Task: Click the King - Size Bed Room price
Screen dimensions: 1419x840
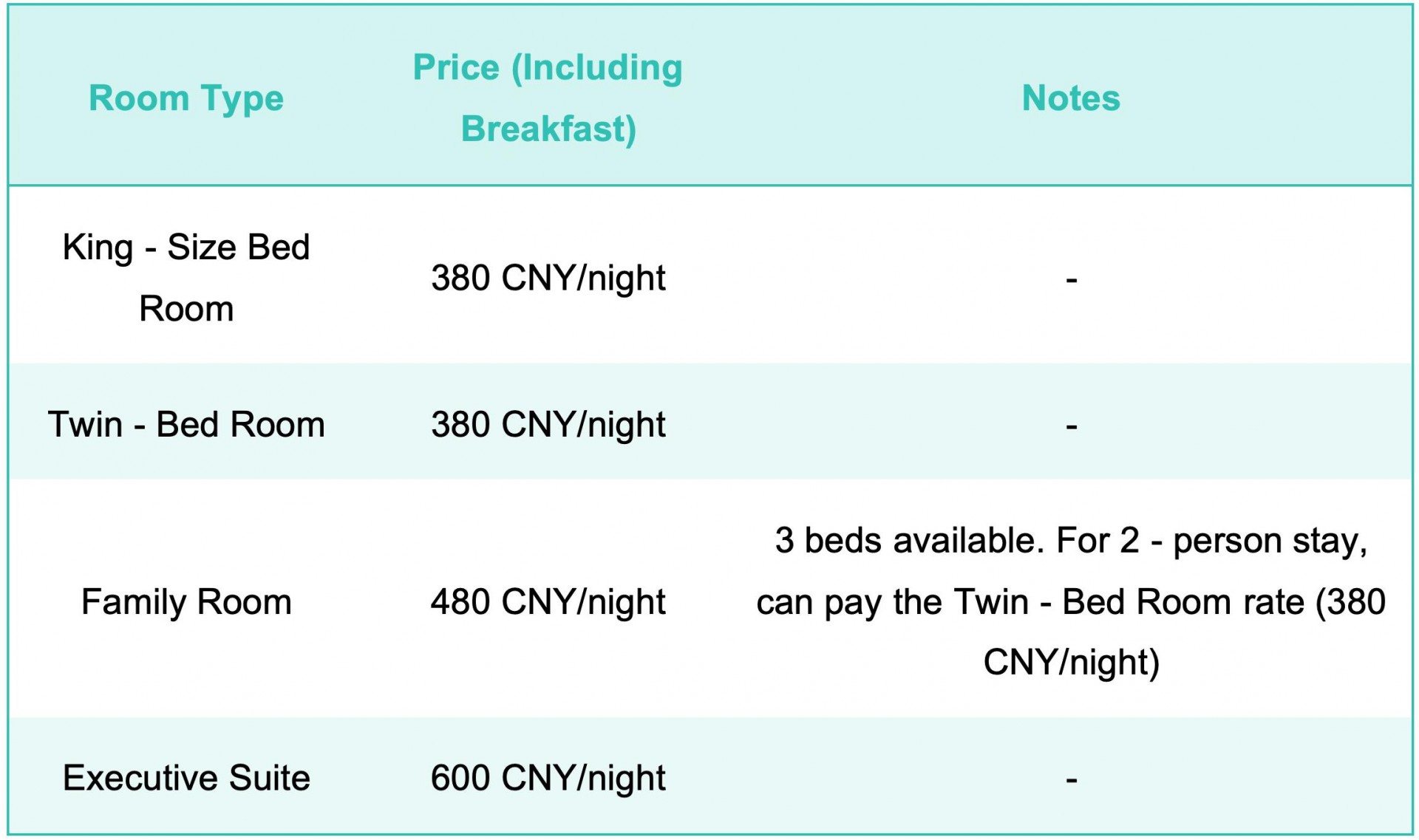Action: (x=548, y=279)
